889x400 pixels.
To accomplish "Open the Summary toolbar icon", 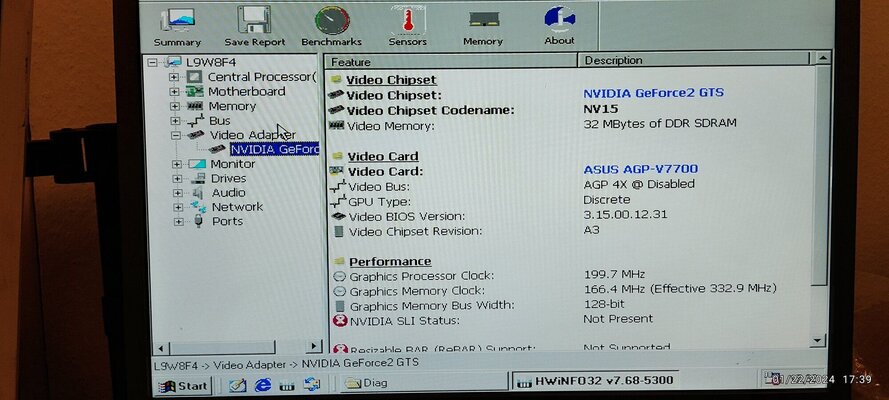I will [x=178, y=25].
